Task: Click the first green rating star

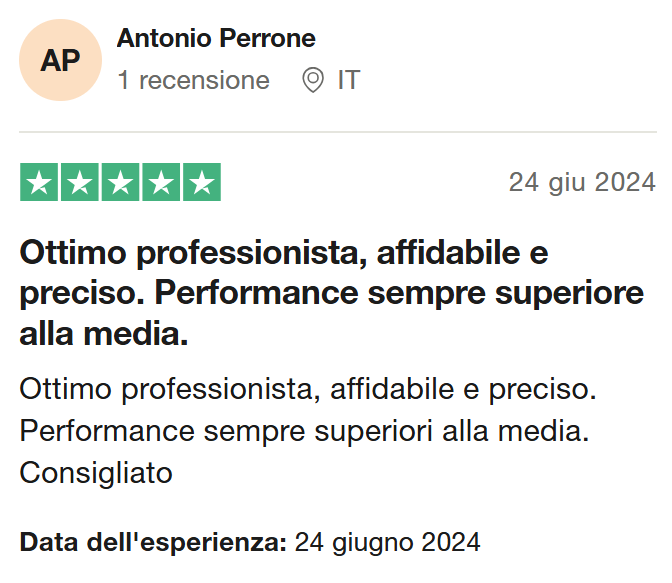Action: (x=40, y=182)
